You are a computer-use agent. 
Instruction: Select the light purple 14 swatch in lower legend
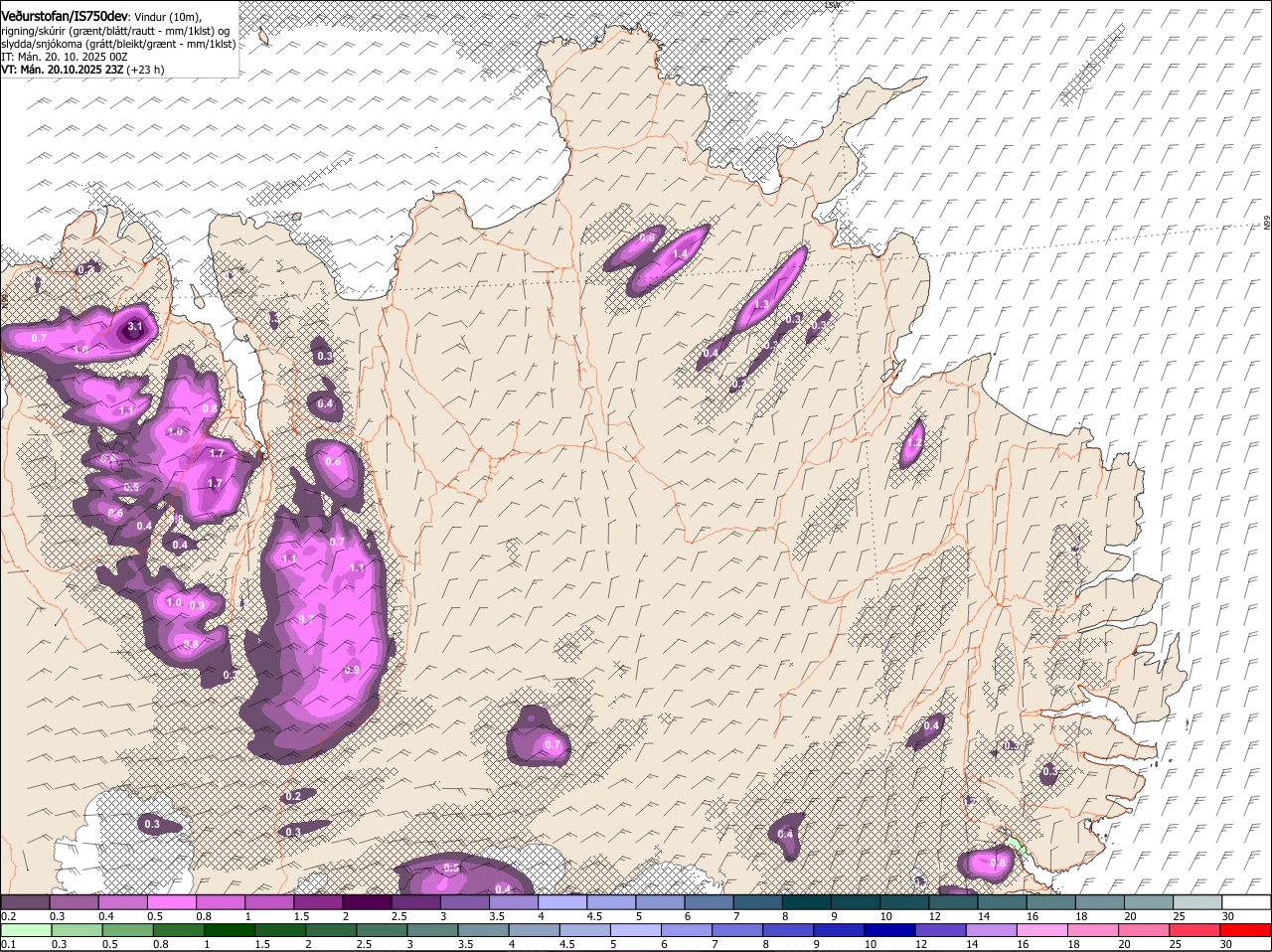[x=992, y=930]
